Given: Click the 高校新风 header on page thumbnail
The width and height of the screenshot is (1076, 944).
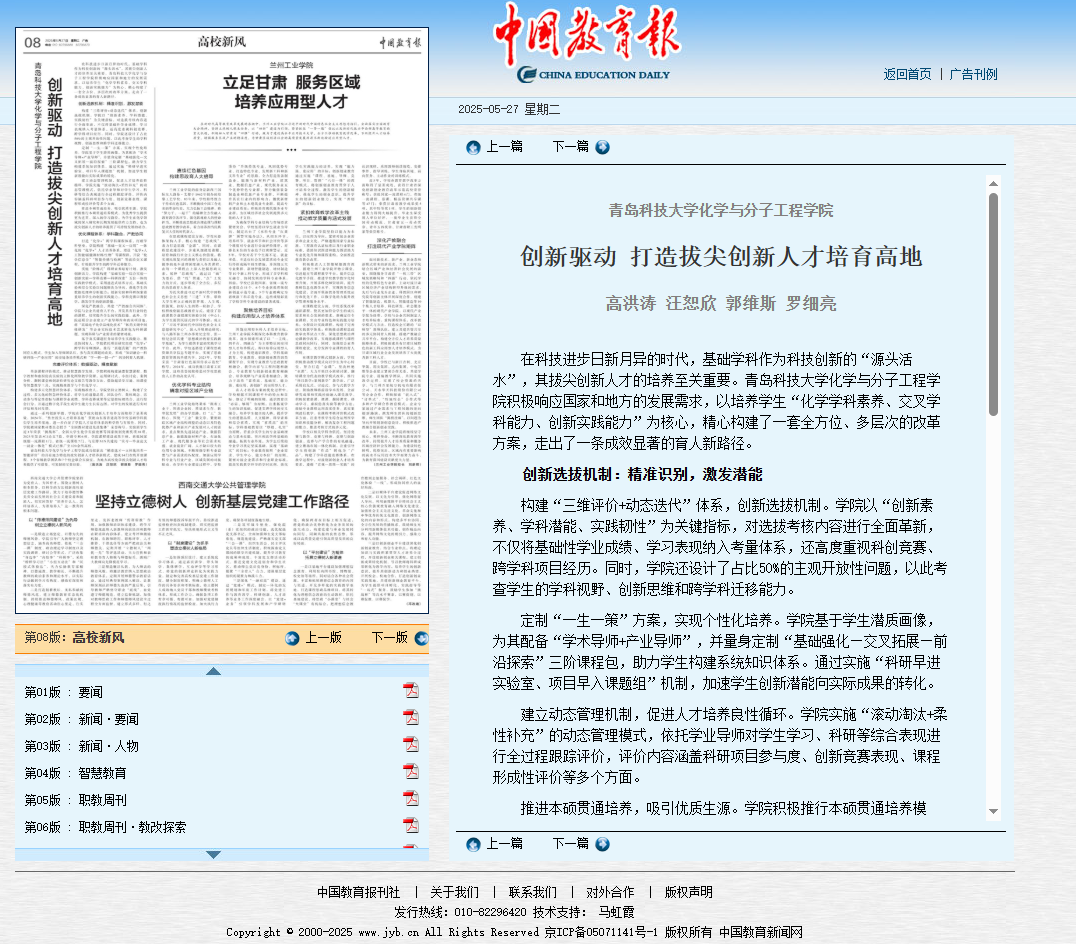Looking at the screenshot, I should coord(222,42).
